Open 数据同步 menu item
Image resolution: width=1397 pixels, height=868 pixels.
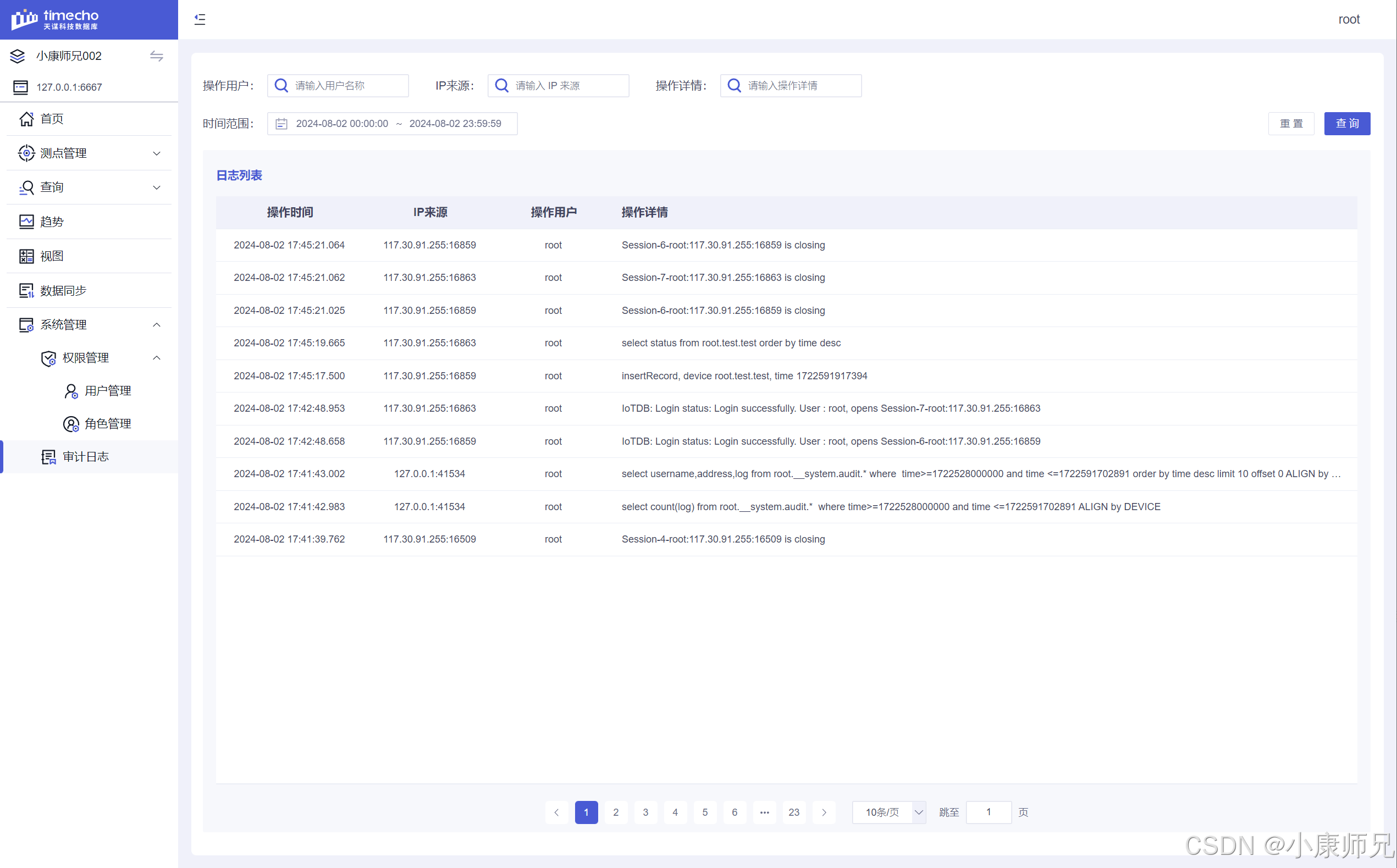[89, 290]
